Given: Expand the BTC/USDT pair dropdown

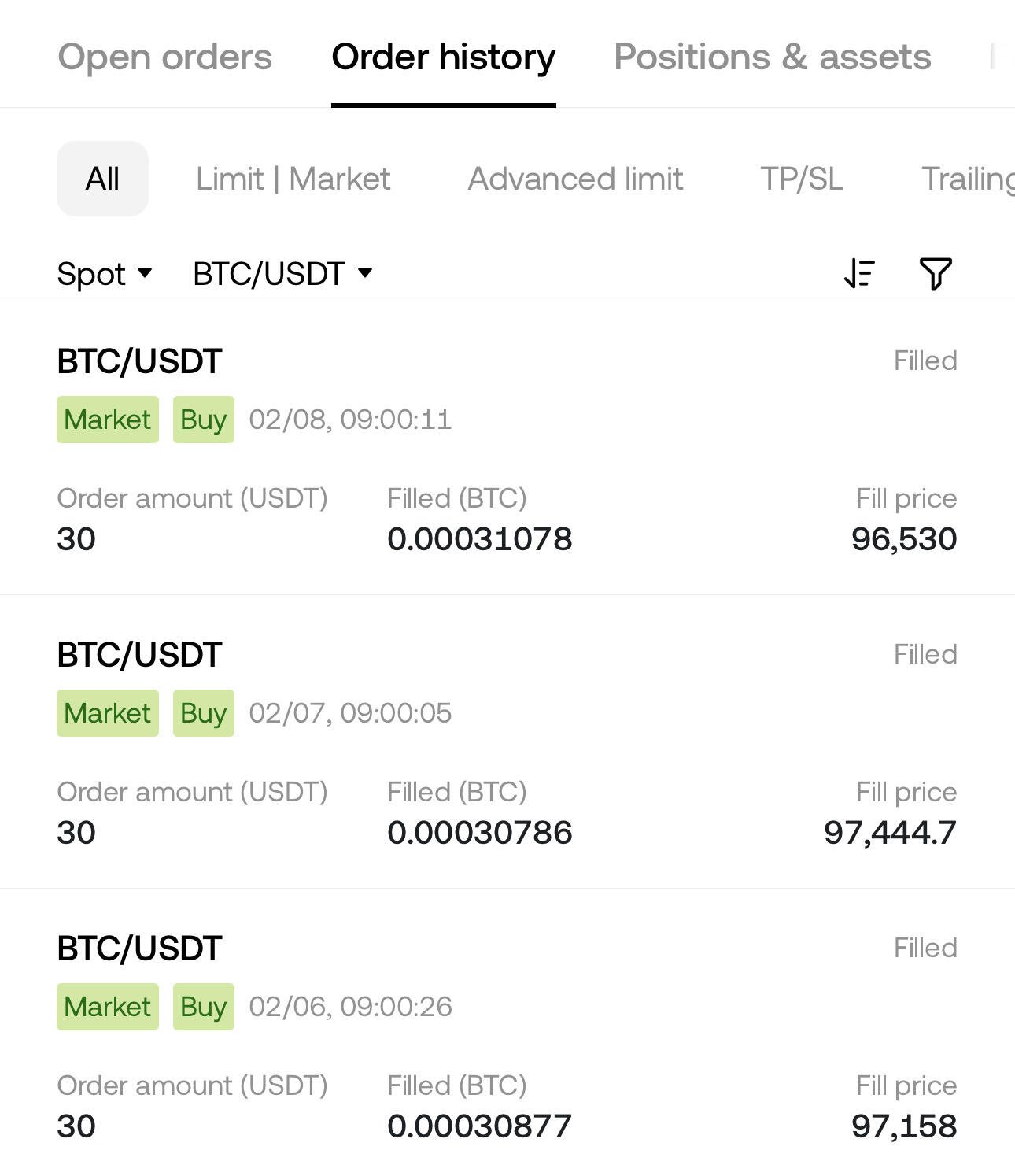Looking at the screenshot, I should pos(282,274).
